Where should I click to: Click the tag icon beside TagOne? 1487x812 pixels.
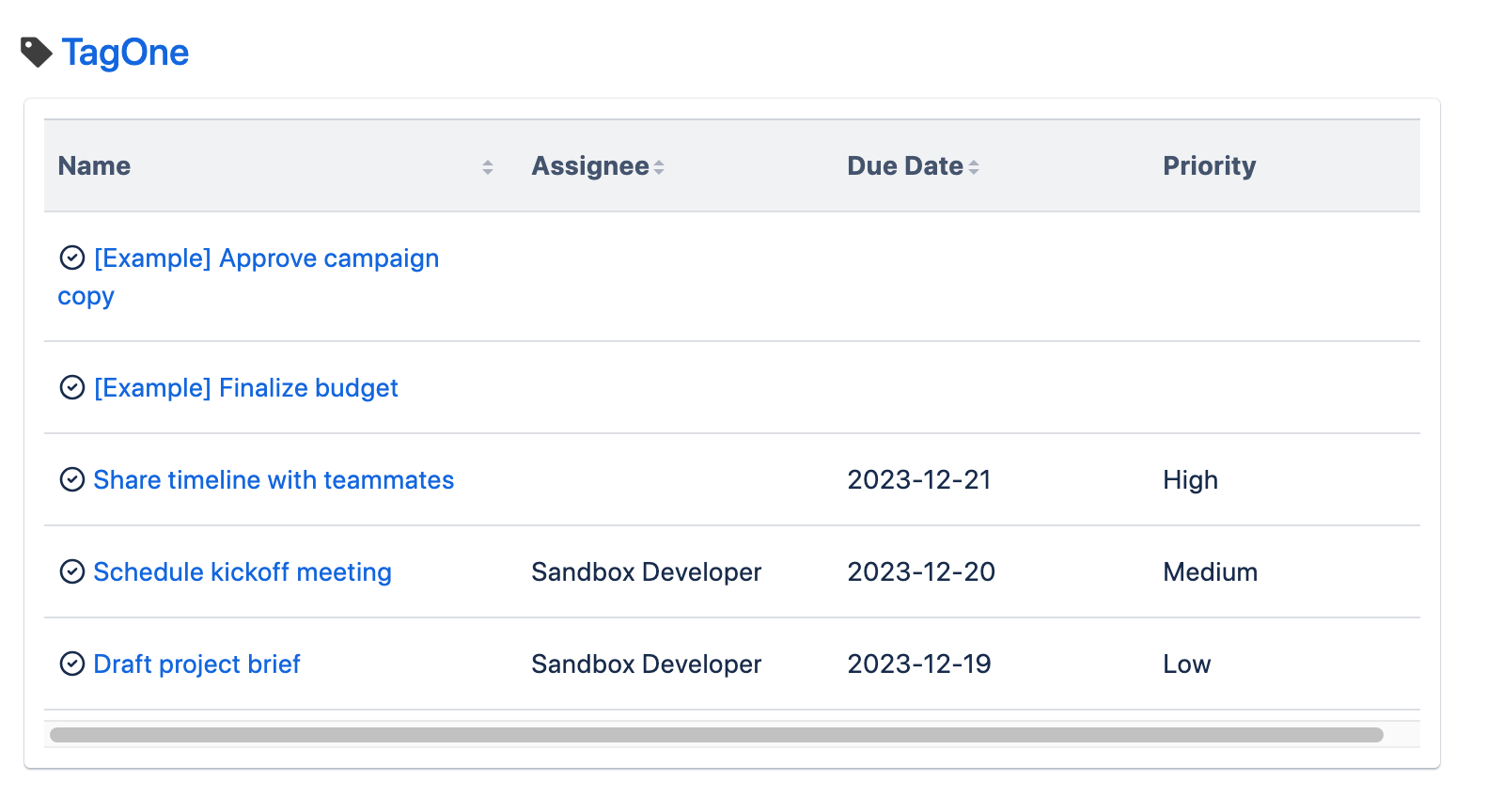point(37,53)
